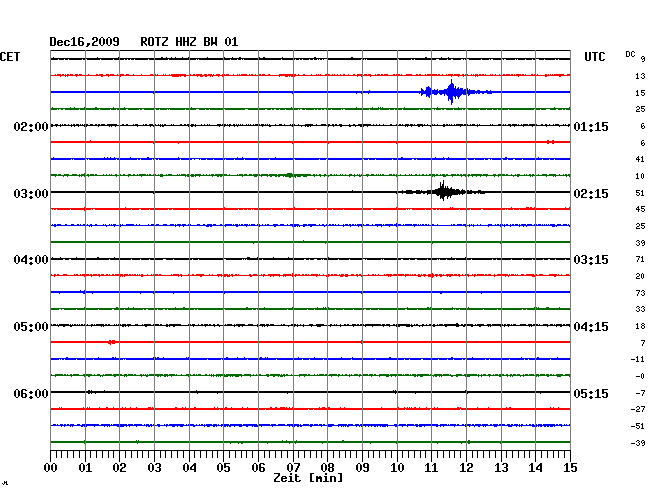
Task: Click DC value 41 in right column
Action: coord(640,159)
